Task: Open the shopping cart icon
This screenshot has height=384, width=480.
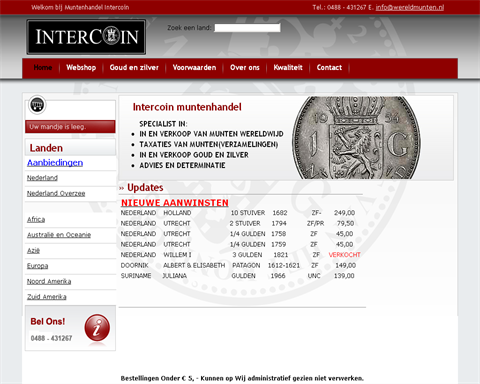Action: 37,105
